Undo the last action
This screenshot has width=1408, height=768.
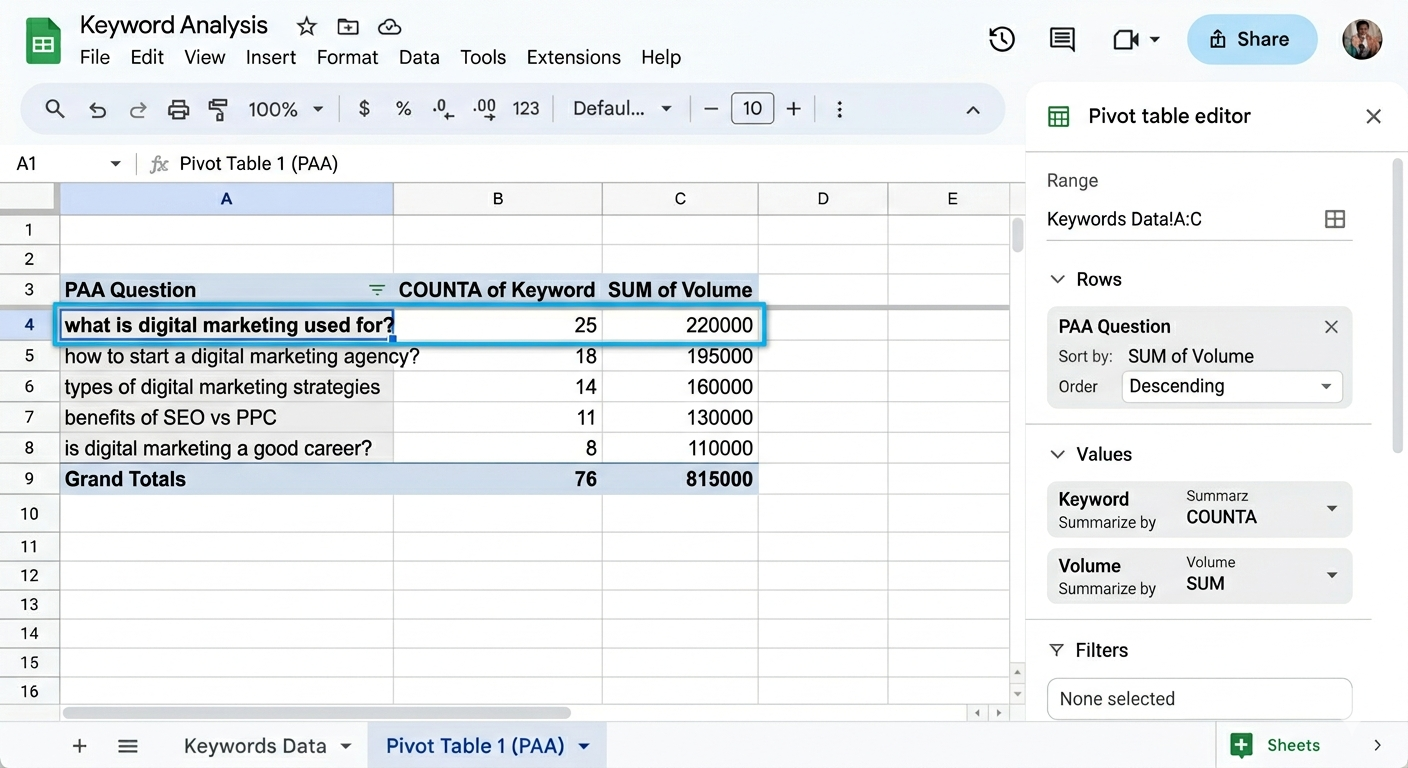click(97, 109)
